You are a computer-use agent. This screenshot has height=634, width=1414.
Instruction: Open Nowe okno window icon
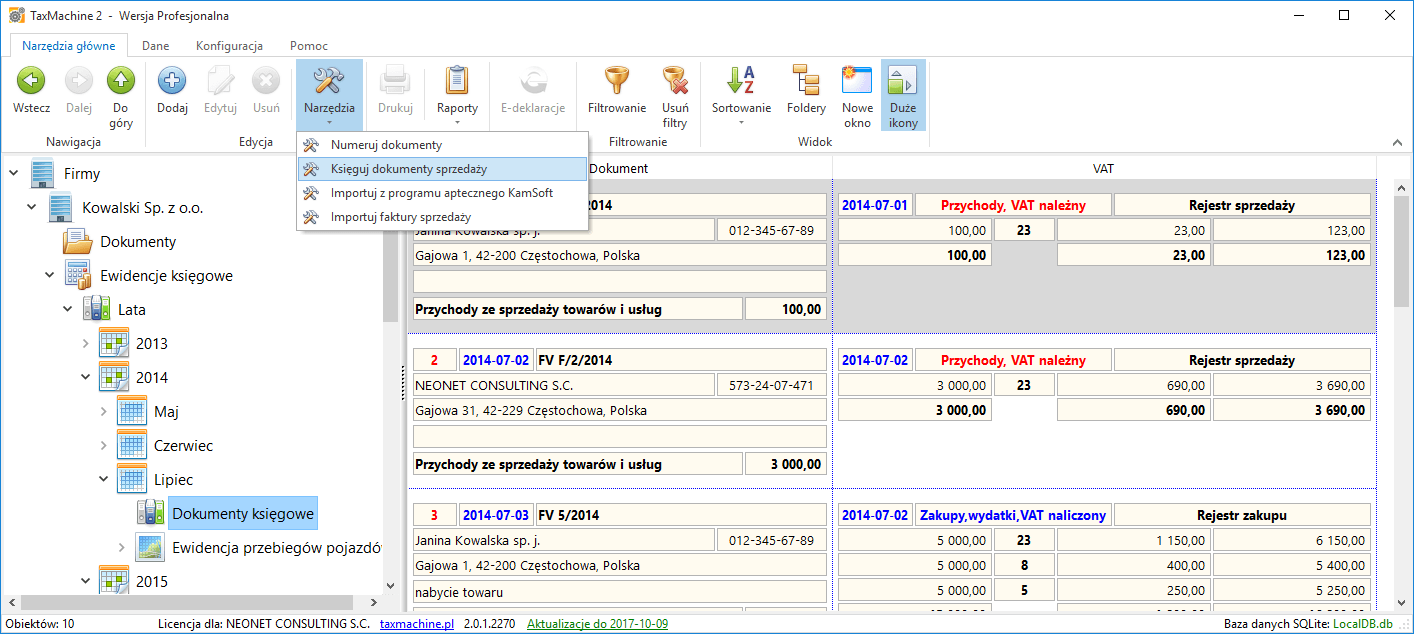pos(857,82)
